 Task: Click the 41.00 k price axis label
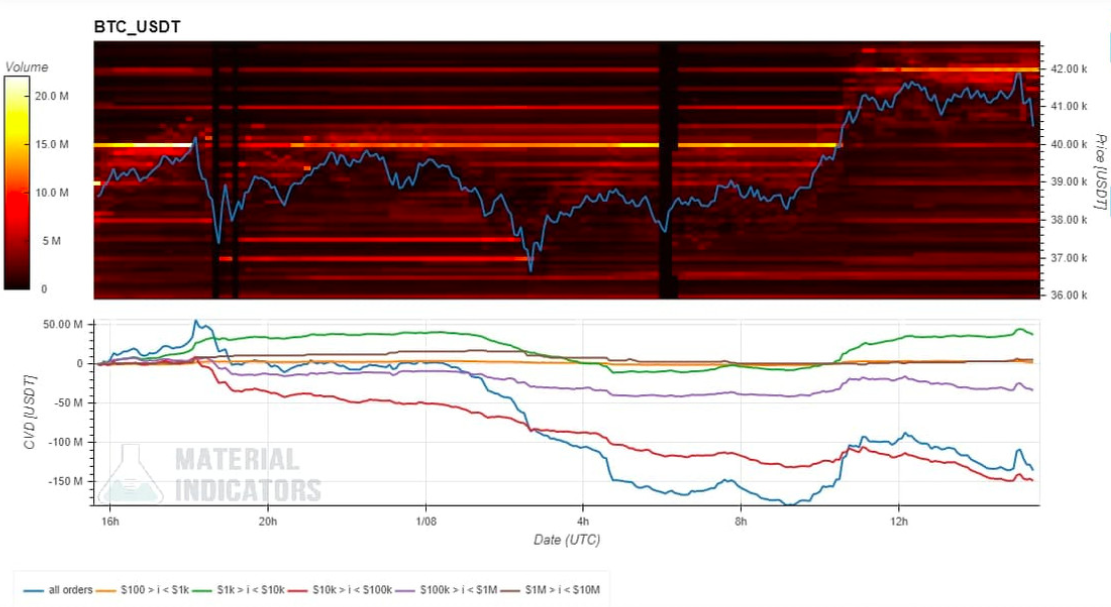click(x=1068, y=106)
